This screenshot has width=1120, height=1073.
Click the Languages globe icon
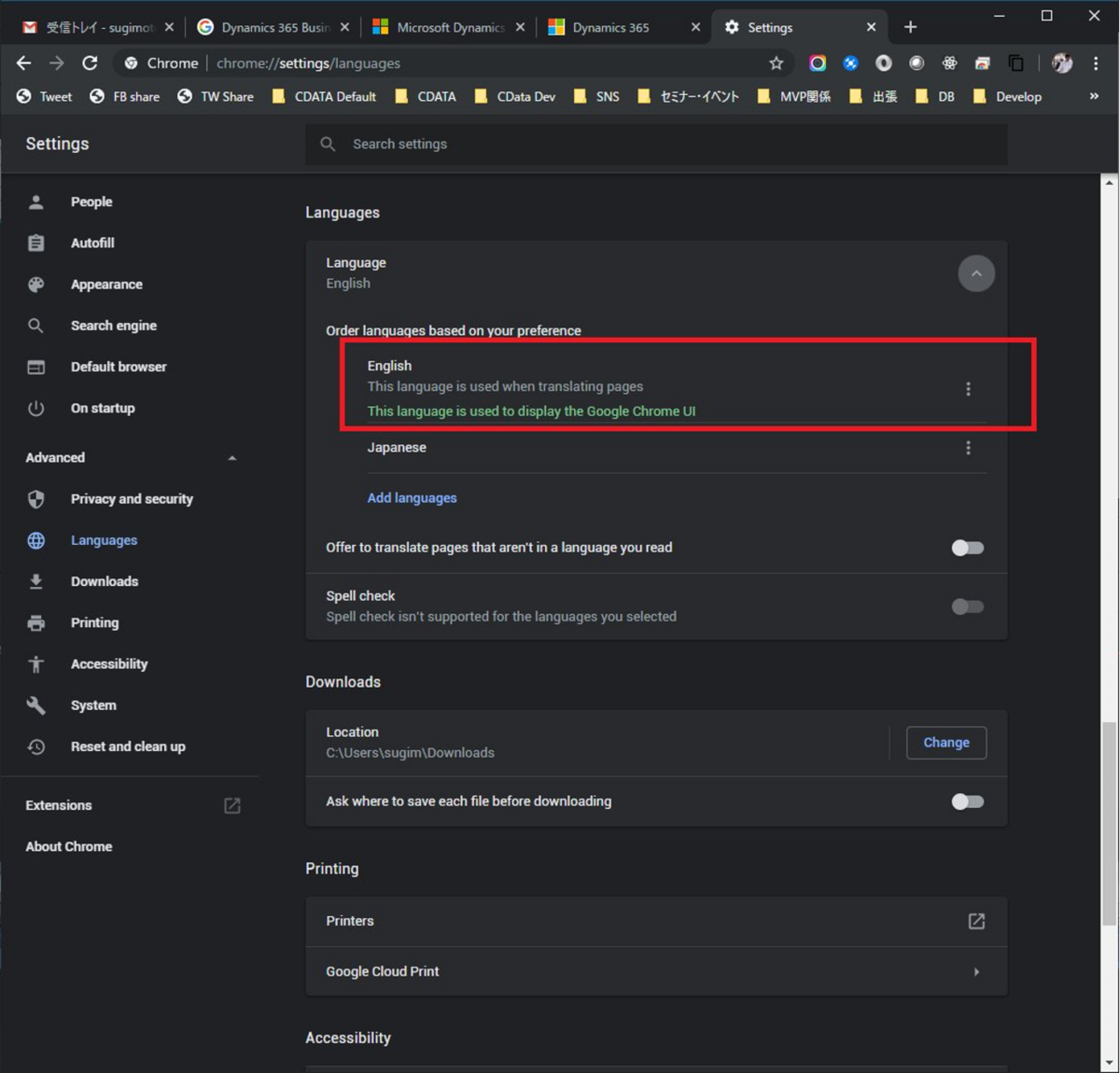click(35, 540)
